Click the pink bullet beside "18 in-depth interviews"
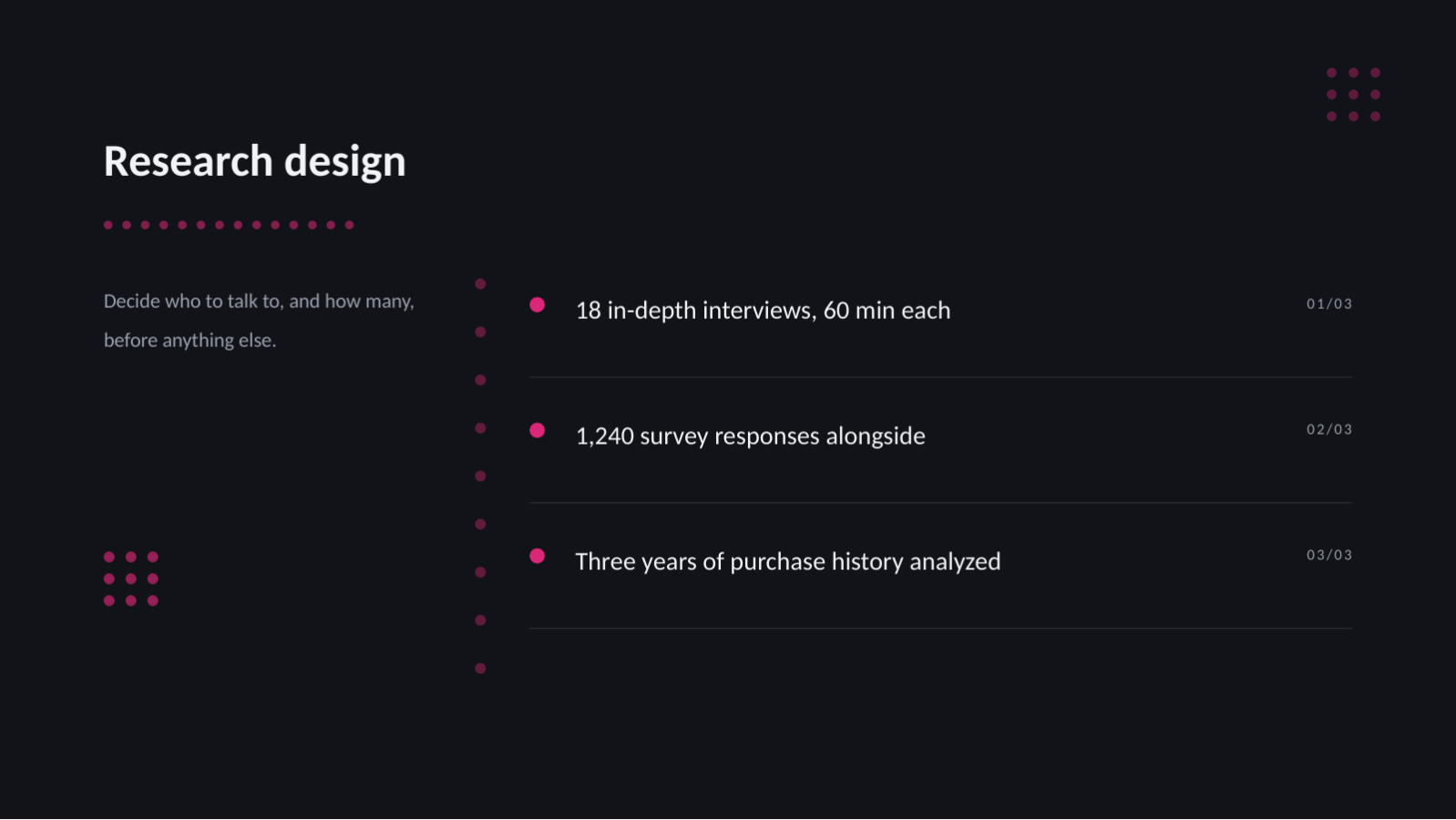The width and height of the screenshot is (1456, 820). [x=538, y=305]
